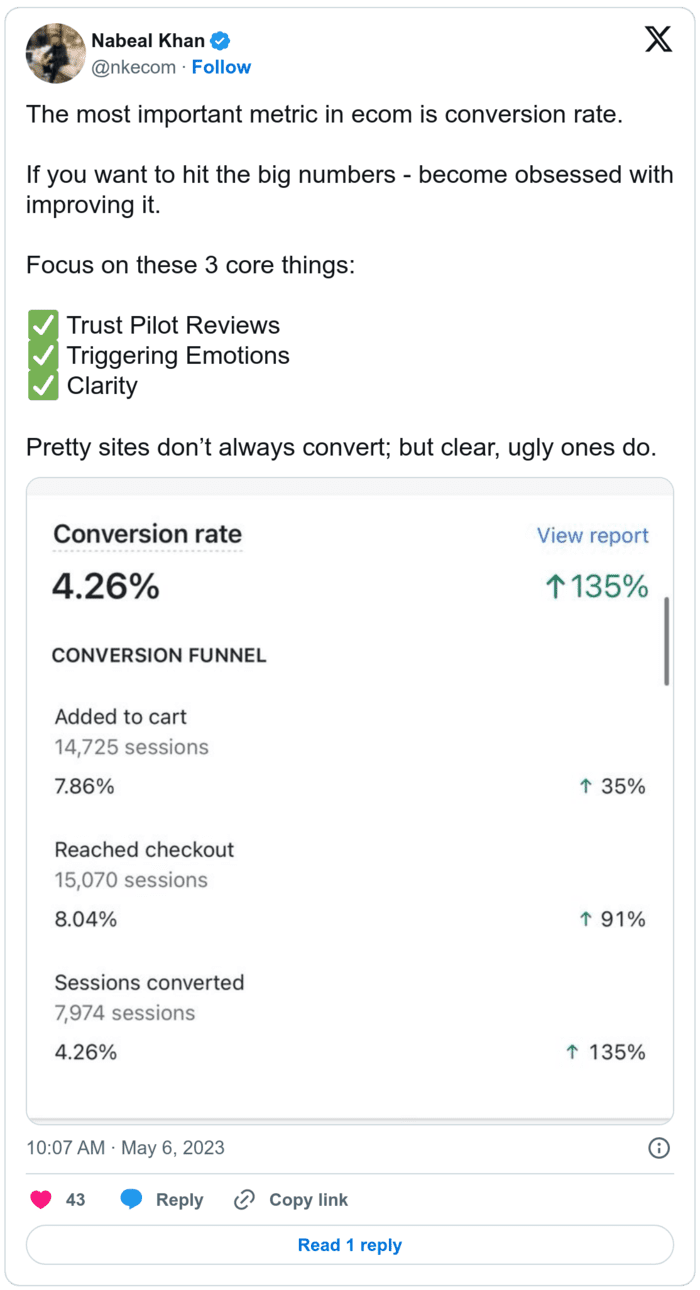Click the green checkmark beside Clarity
Image resolution: width=700 pixels, height=1290 pixels.
point(42,385)
